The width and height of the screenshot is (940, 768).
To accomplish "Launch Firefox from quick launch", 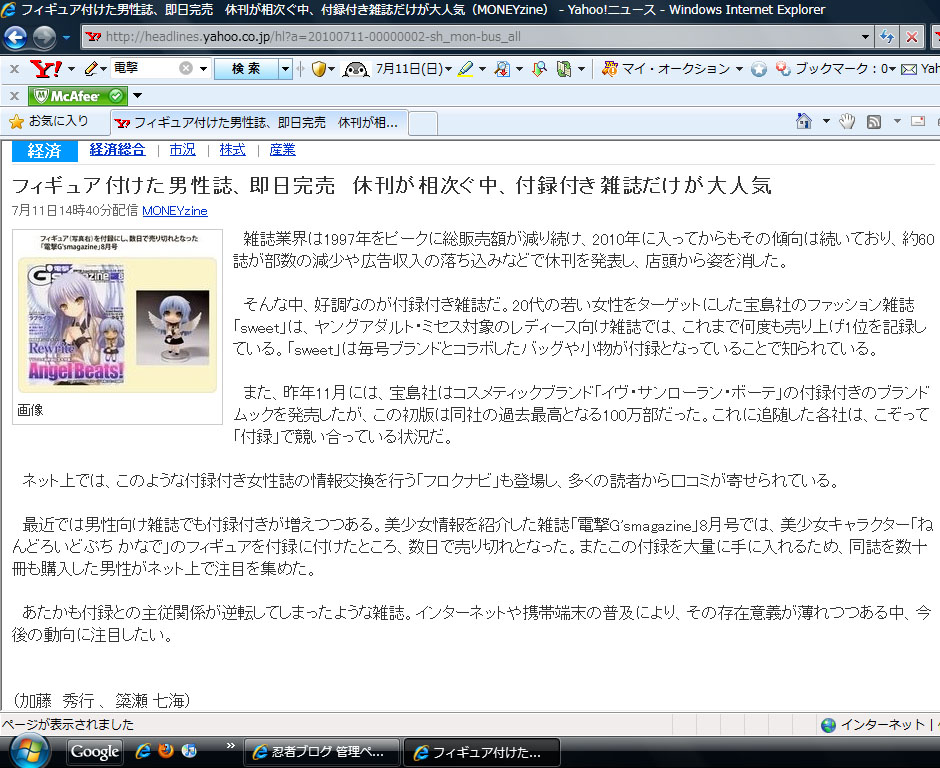I will click(166, 751).
